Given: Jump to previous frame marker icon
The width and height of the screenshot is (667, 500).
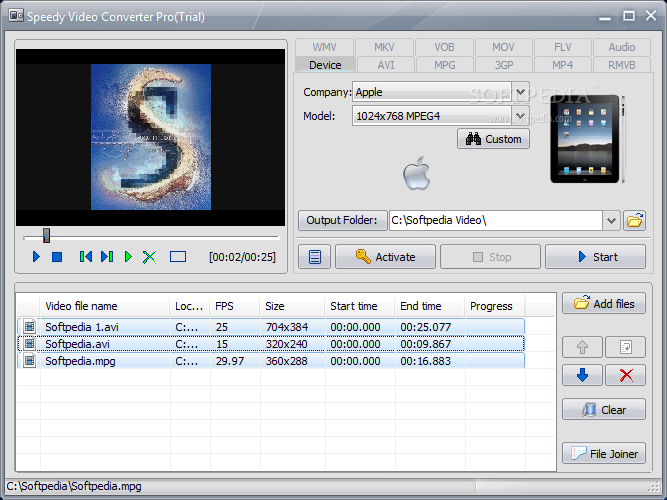Looking at the screenshot, I should (86, 257).
